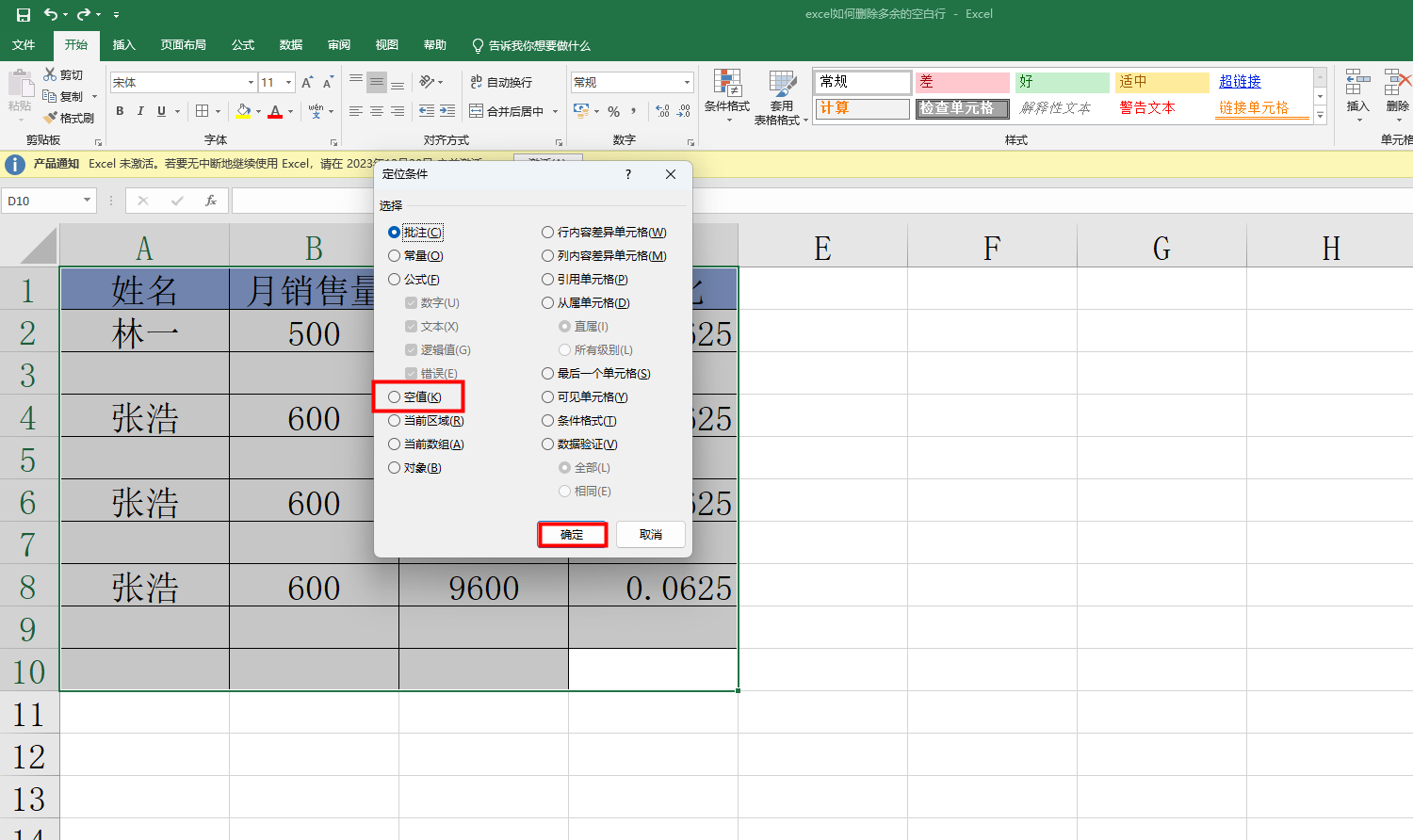Expand the cell styles gallery arrow

coord(1320,116)
